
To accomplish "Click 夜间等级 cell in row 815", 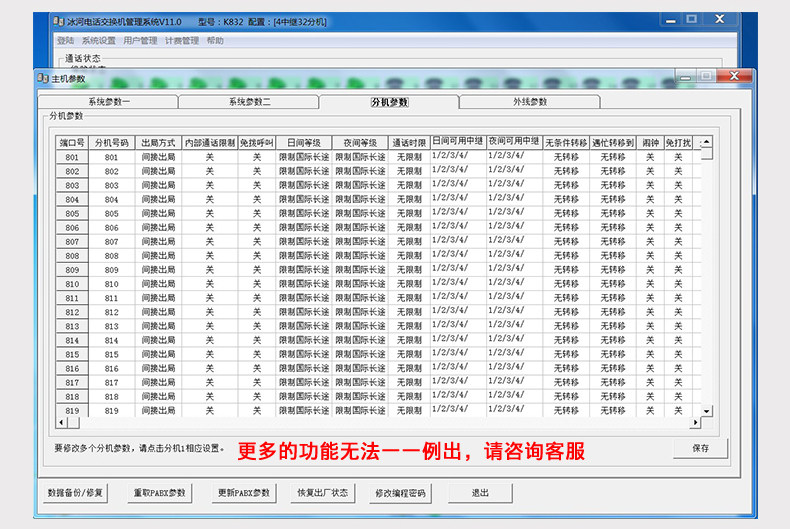I will [360, 355].
